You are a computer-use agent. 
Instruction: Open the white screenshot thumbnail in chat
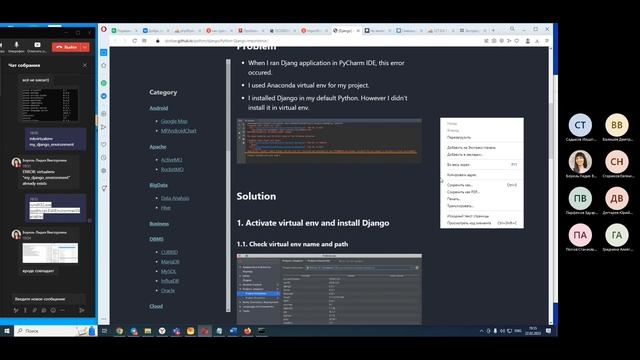pos(50,253)
